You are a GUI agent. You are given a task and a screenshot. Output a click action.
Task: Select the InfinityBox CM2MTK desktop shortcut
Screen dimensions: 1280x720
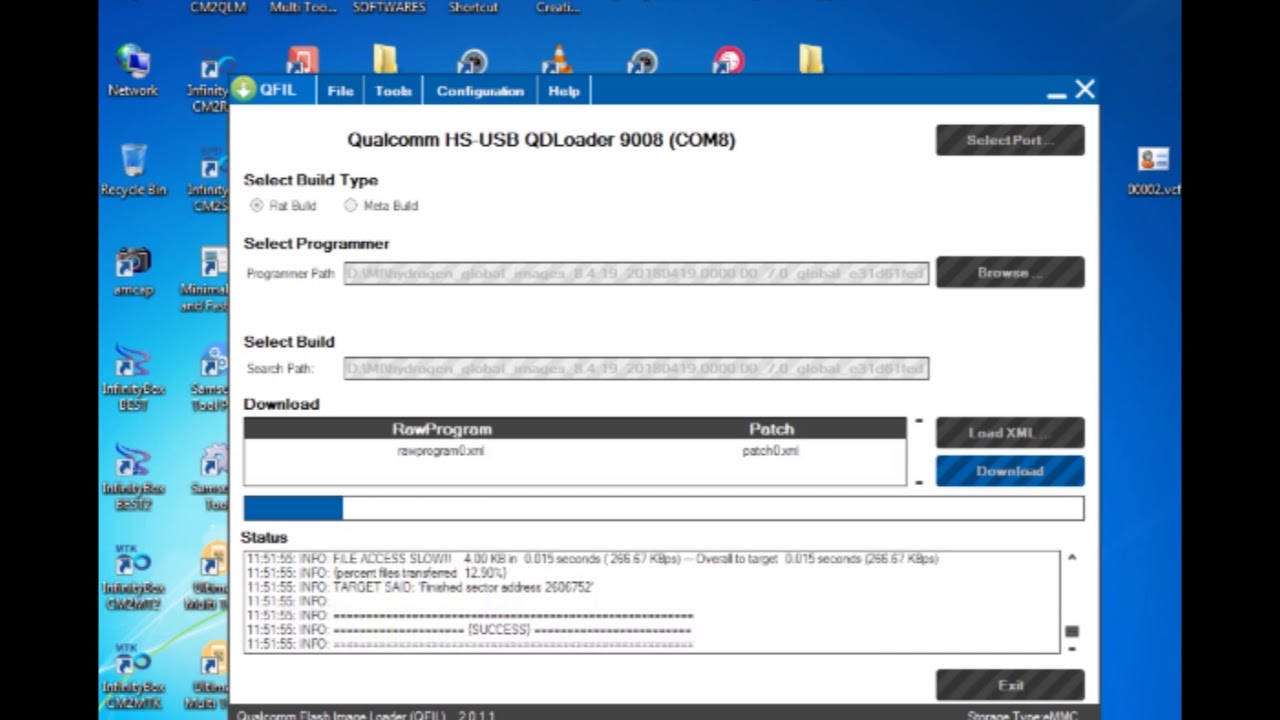(133, 676)
